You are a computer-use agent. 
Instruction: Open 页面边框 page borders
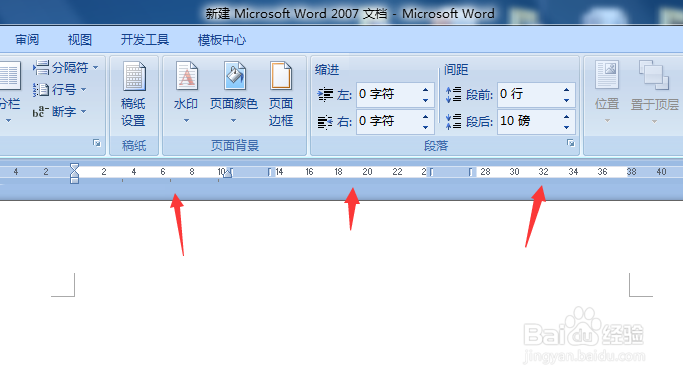tap(281, 95)
